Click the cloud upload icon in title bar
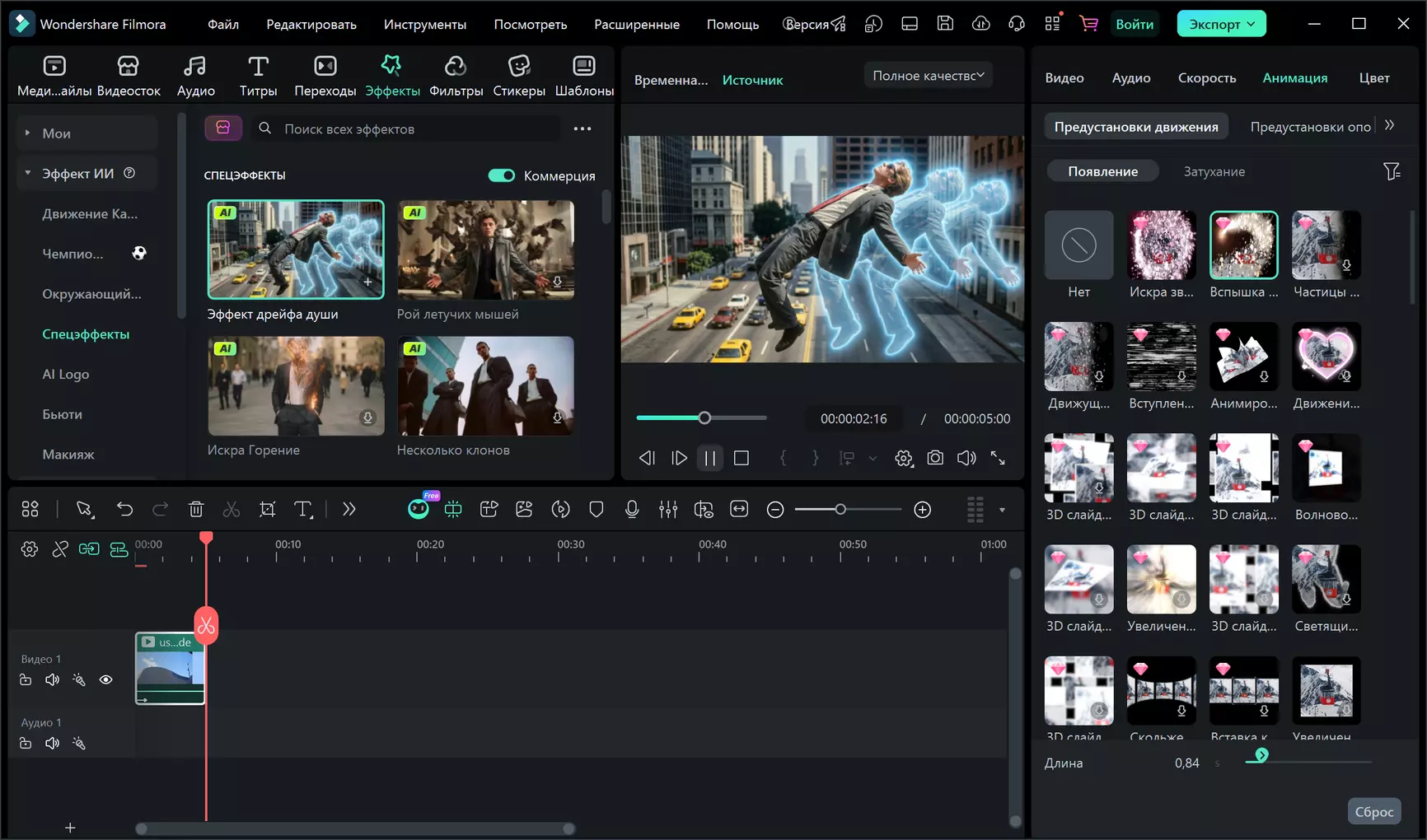Screen dimensions: 1427x840 [980, 24]
